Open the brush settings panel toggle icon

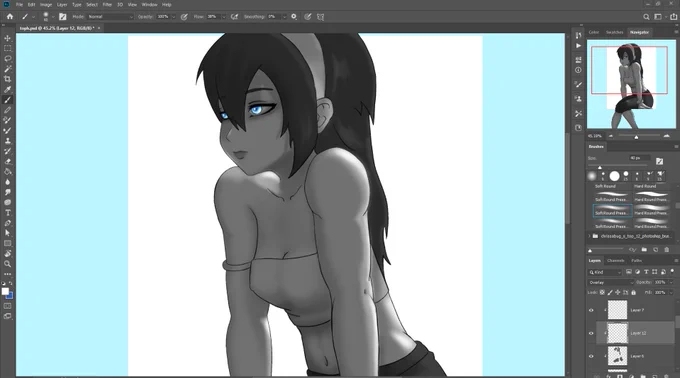pyautogui.click(x=62, y=16)
